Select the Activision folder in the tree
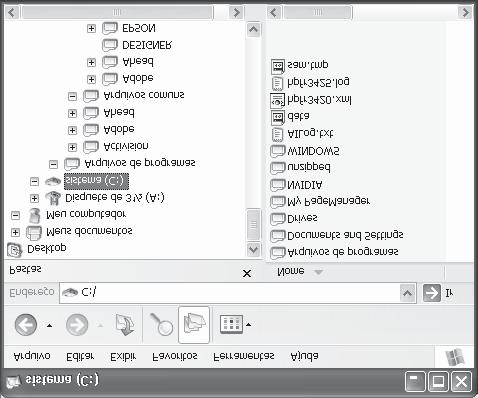 [126, 146]
